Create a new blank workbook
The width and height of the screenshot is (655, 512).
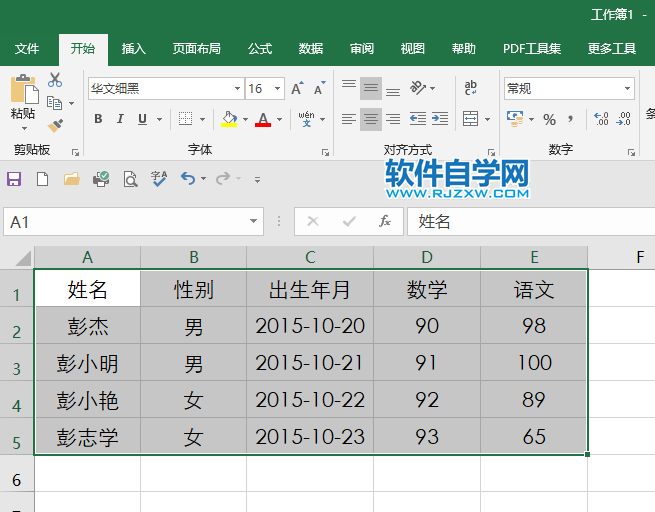coord(43,179)
